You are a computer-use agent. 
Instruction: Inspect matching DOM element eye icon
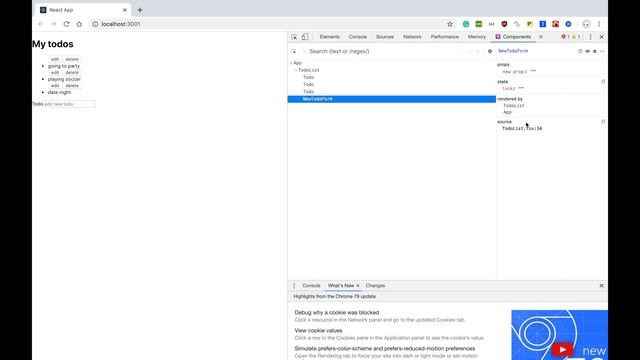click(587, 51)
